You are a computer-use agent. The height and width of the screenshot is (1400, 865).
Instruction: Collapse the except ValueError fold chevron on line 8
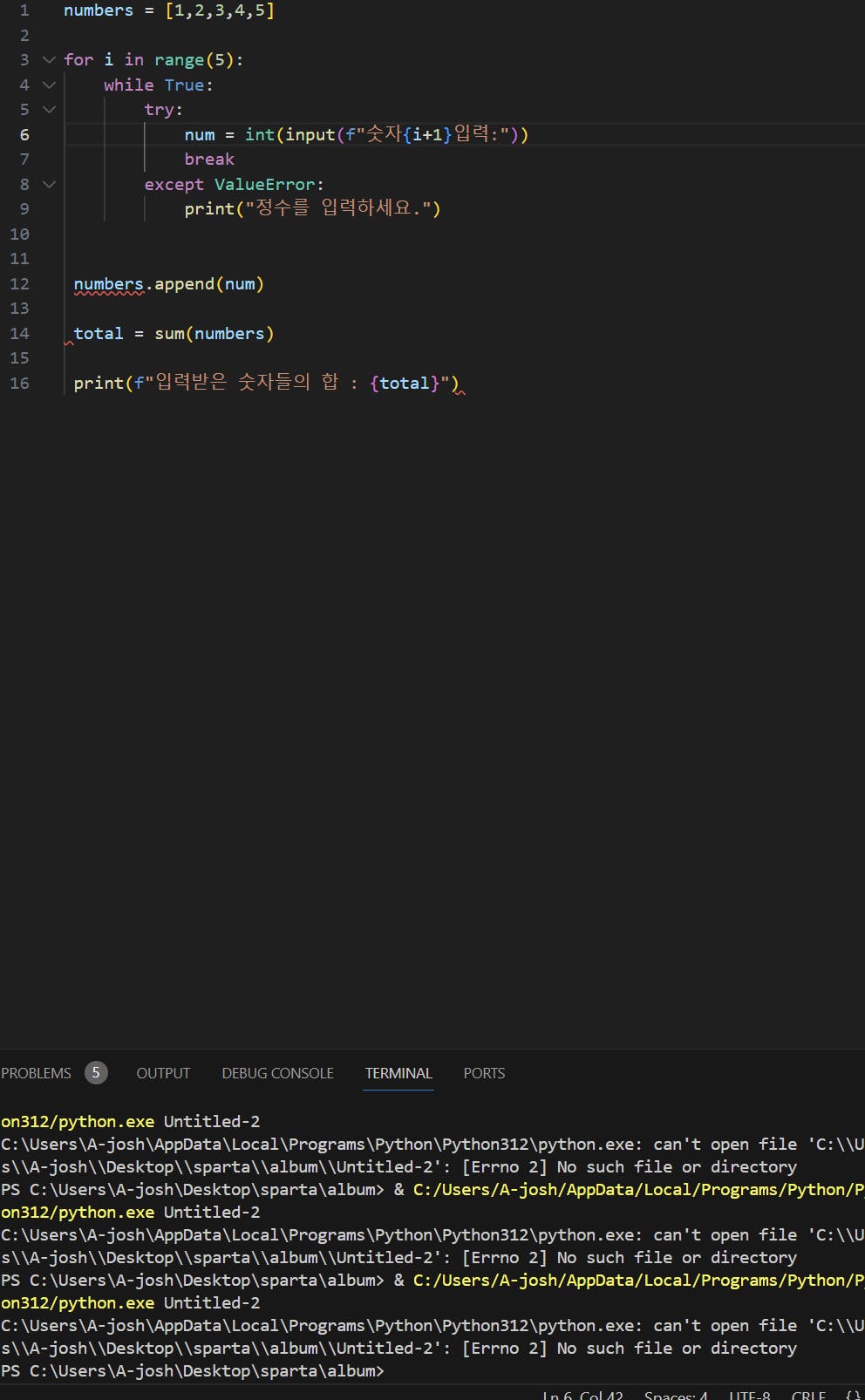49,185
